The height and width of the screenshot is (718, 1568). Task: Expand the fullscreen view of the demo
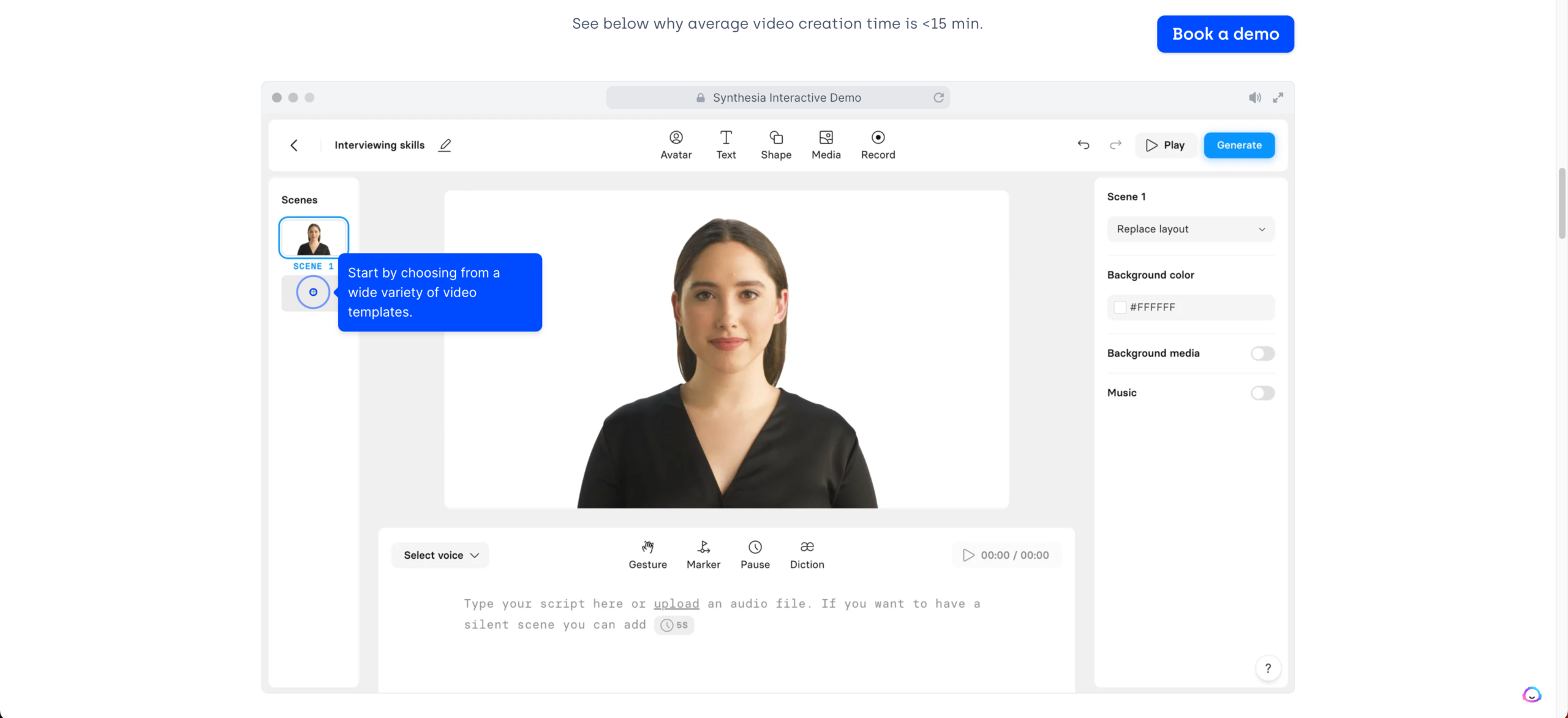pos(1279,97)
